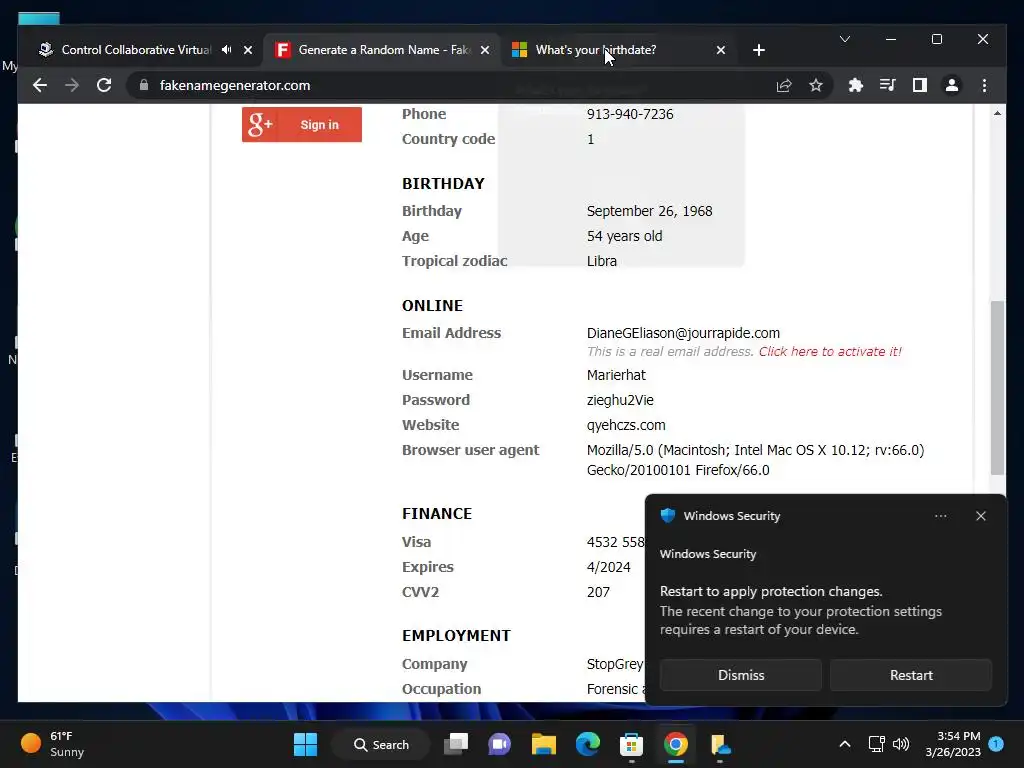Click the CVV2 value 207
Viewport: 1024px width, 768px height.
[598, 592]
